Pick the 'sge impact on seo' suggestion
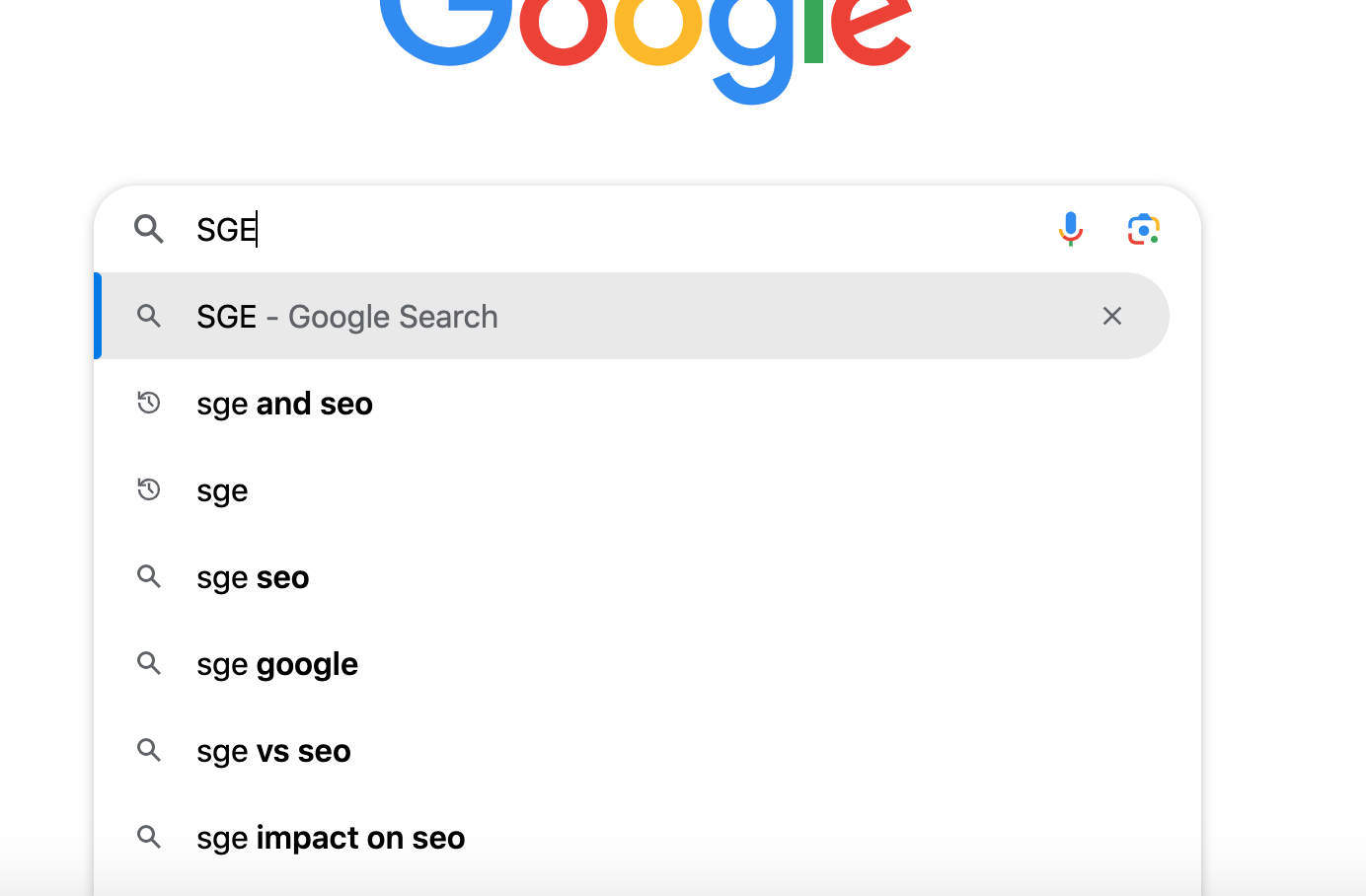Screen dimensions: 1366x896 pyautogui.click(x=330, y=837)
